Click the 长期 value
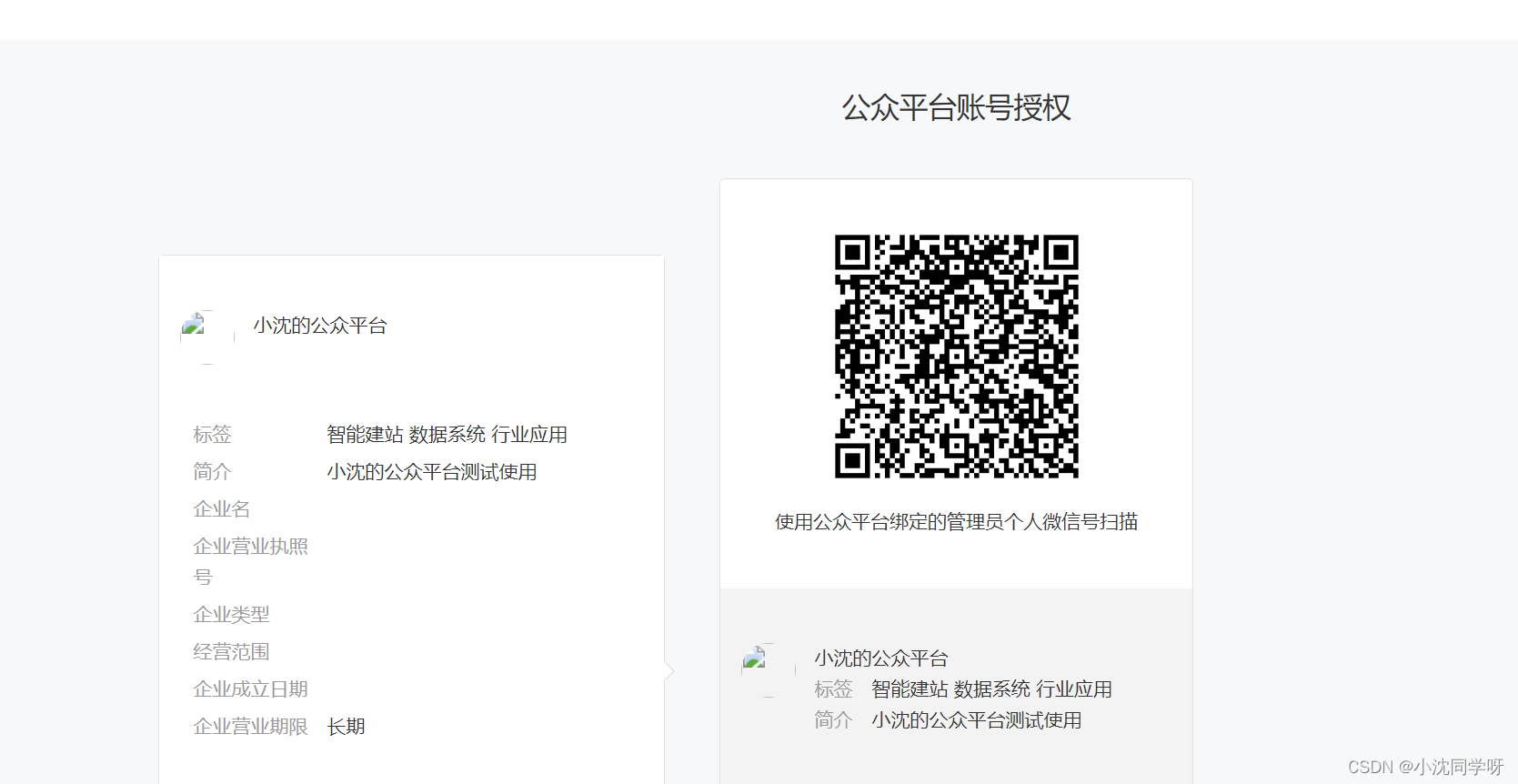1518x784 pixels. click(346, 727)
